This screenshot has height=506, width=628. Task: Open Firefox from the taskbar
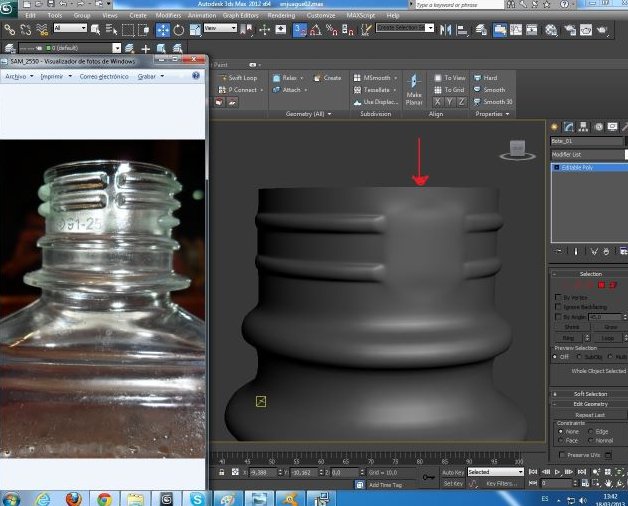[74, 499]
